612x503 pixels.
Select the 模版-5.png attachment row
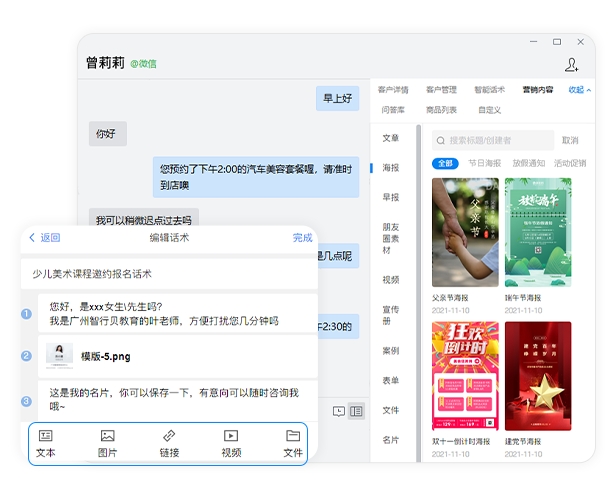(x=178, y=356)
